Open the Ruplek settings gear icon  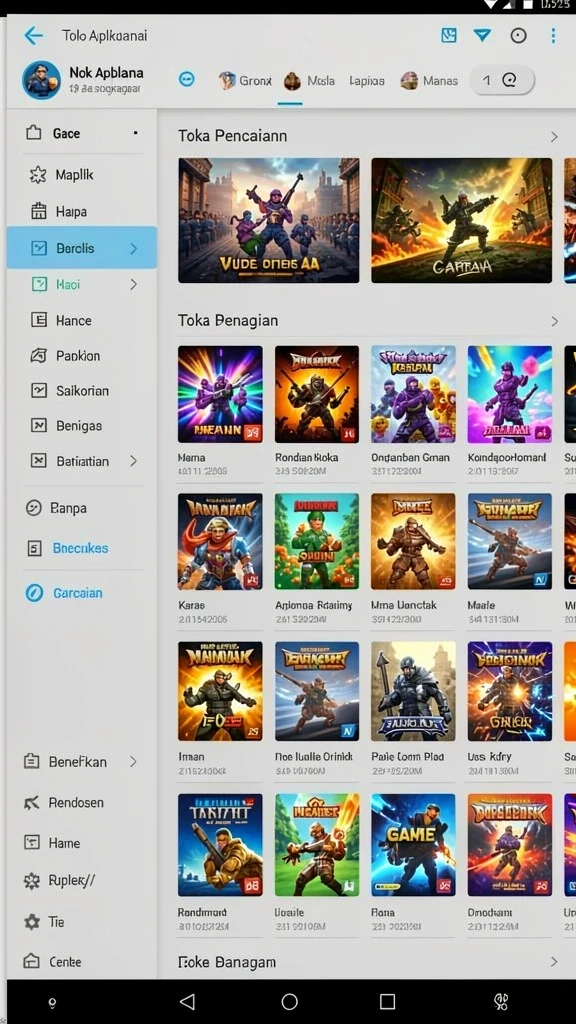pyautogui.click(x=31, y=881)
